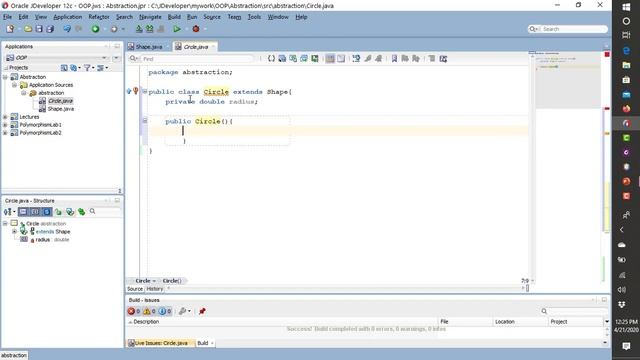This screenshot has height=360, width=640.
Task: Toggle the errors filter in Build Issues
Action: pos(133,311)
